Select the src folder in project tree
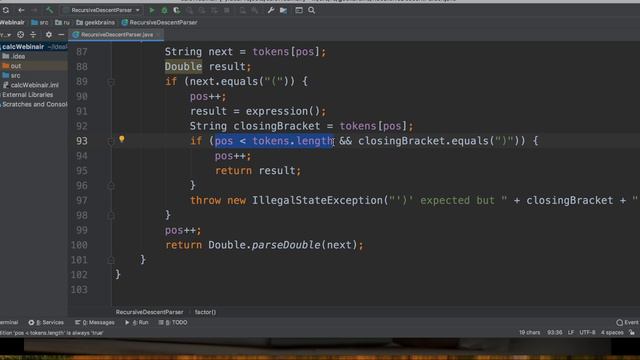The width and height of the screenshot is (640, 360). click(x=11, y=76)
